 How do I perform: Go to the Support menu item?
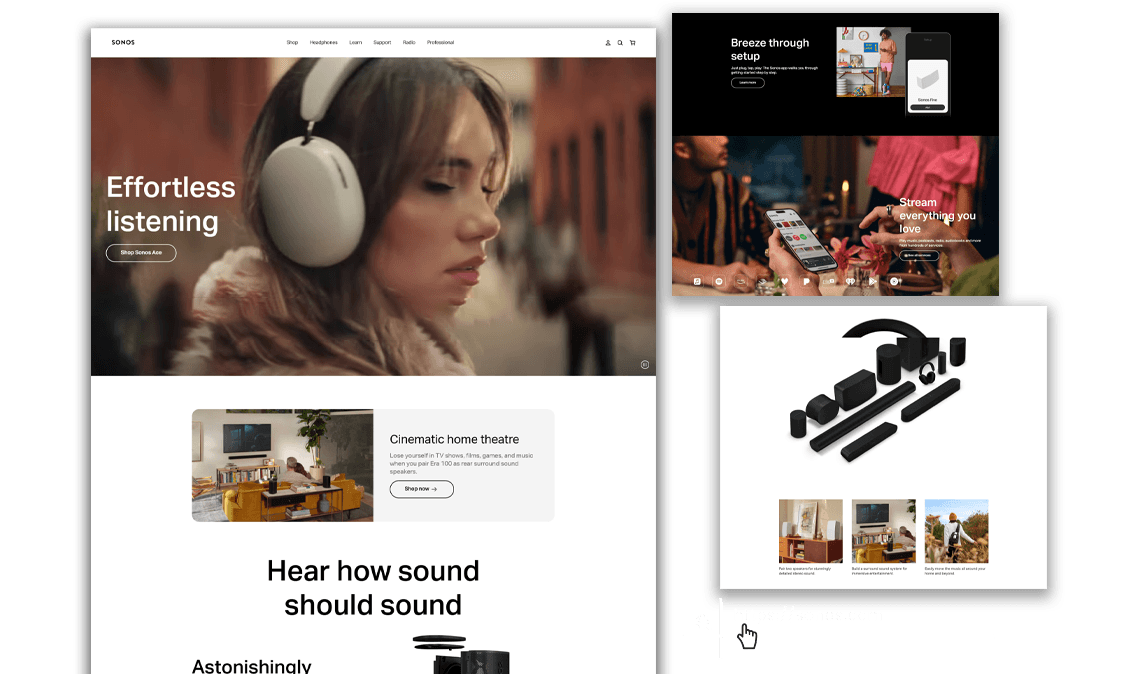382,43
